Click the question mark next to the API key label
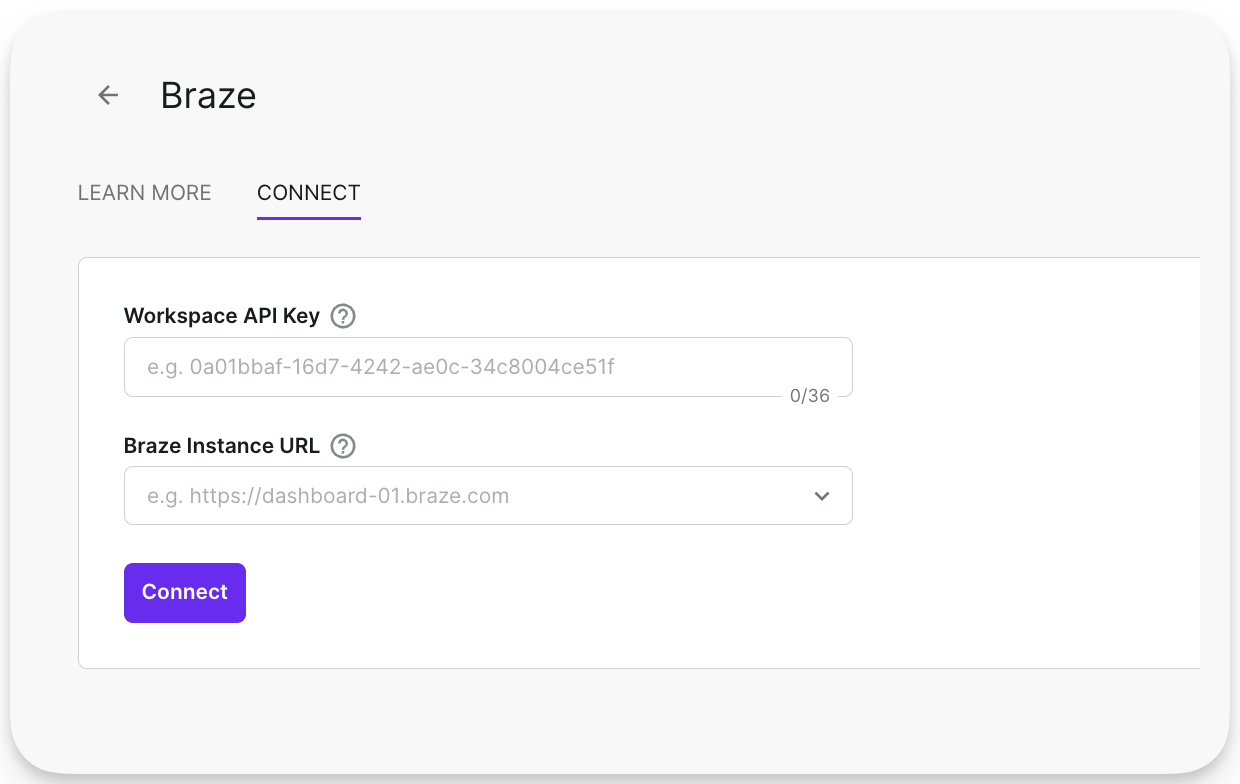The height and width of the screenshot is (784, 1240). click(342, 315)
